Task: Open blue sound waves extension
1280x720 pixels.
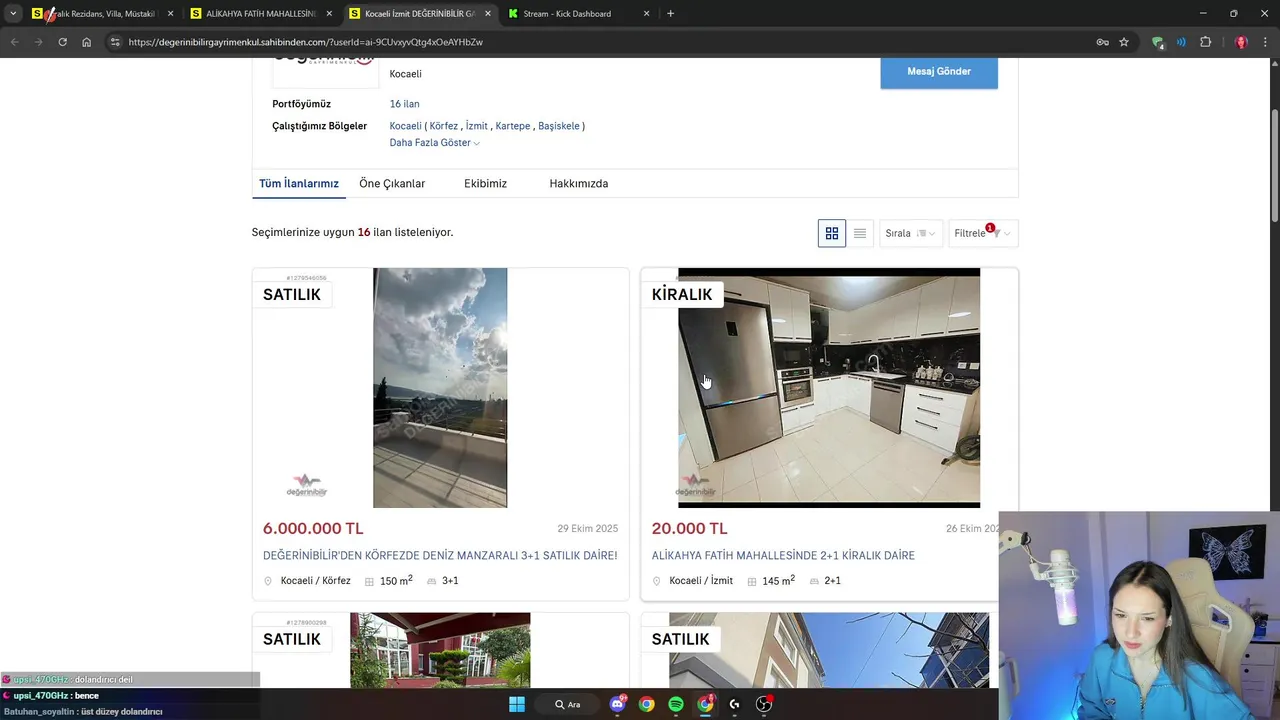Action: pos(1181,42)
